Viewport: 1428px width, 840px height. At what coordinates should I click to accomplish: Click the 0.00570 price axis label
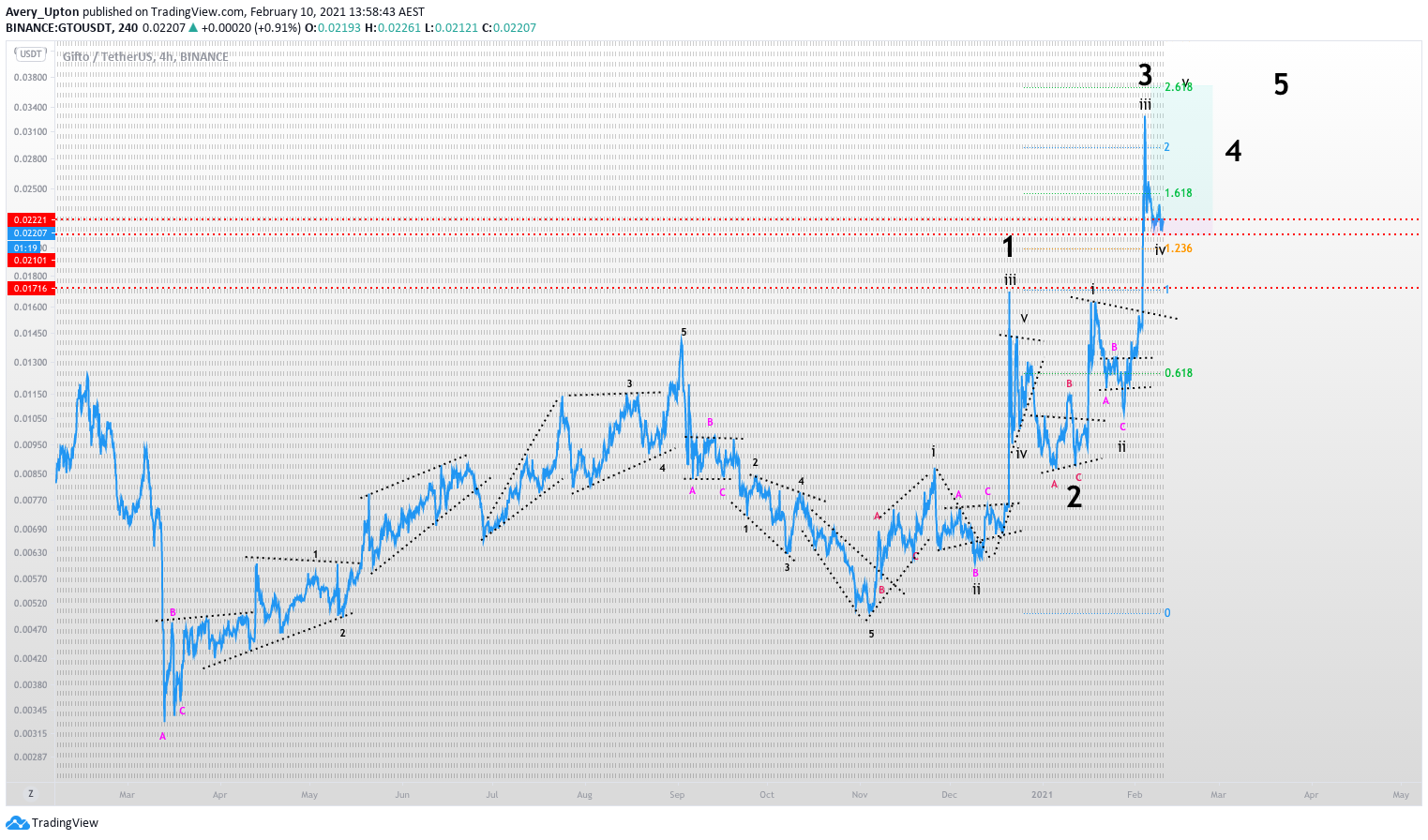[31, 579]
